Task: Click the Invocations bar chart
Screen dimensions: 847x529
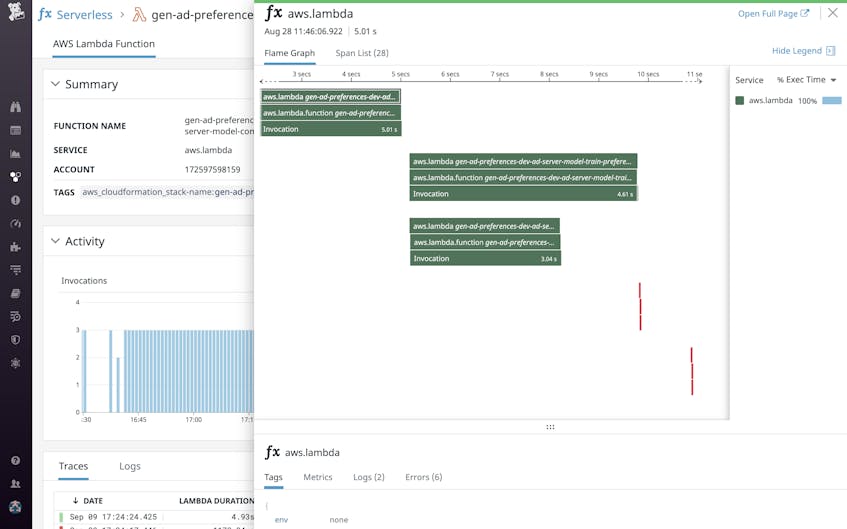Action: [x=166, y=358]
